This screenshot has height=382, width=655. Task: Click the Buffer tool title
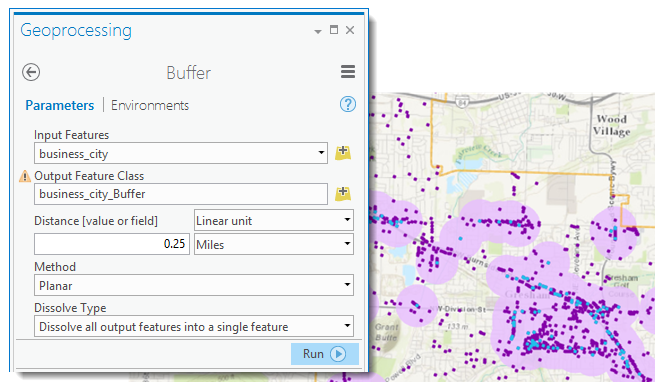[x=188, y=73]
